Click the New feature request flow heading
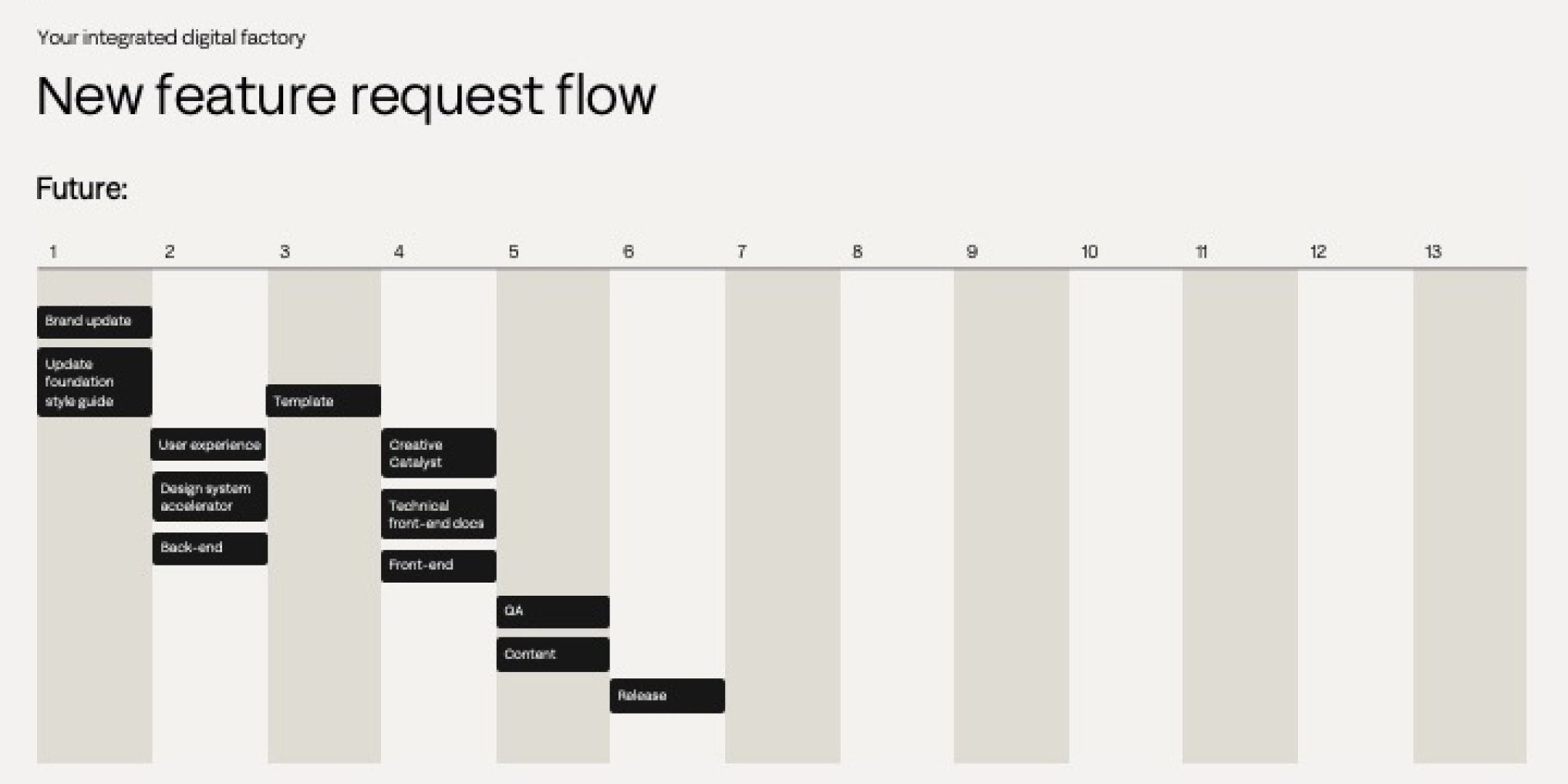1568x784 pixels. click(346, 96)
